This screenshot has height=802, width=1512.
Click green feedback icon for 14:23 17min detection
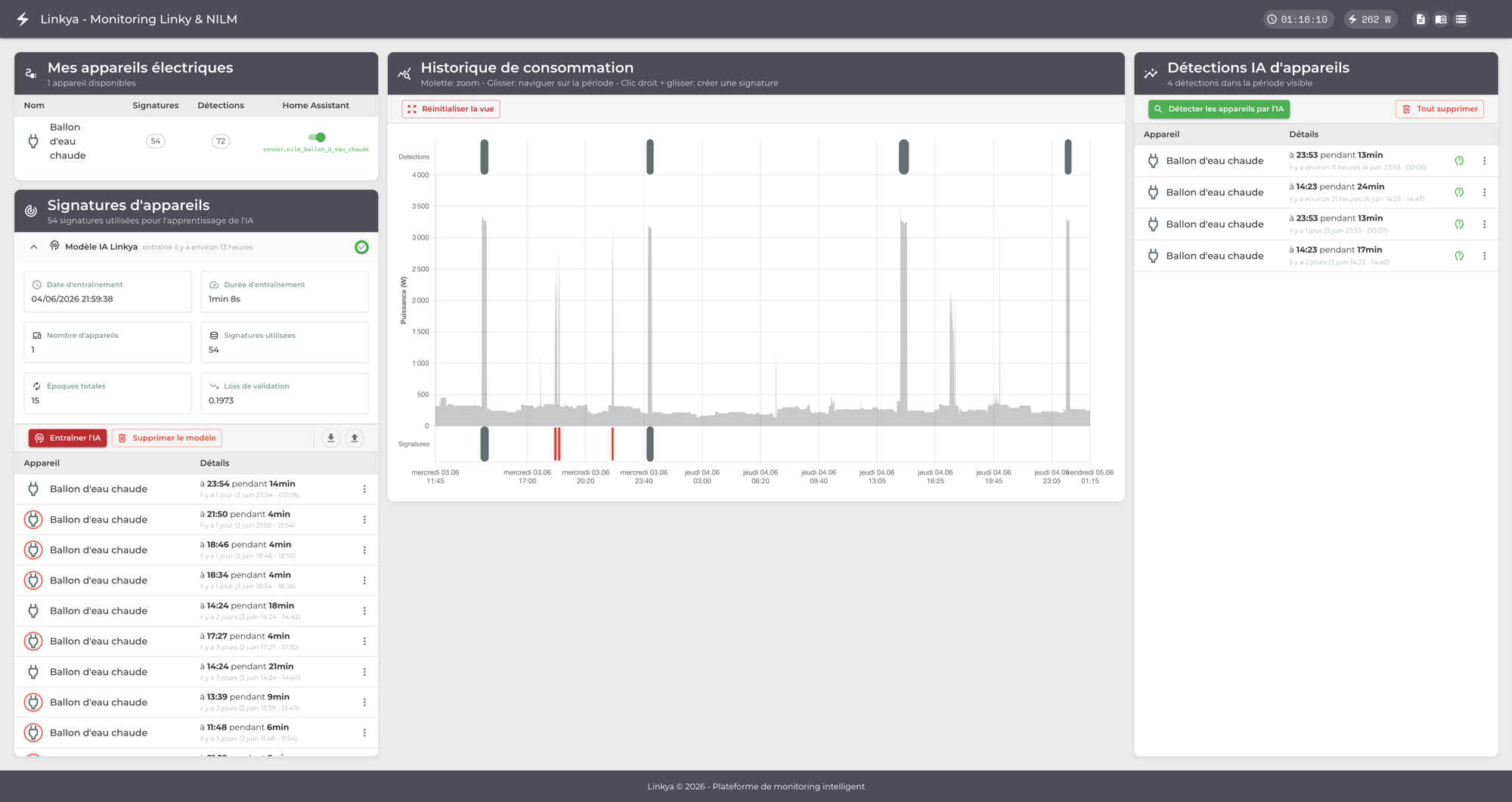pyautogui.click(x=1459, y=256)
